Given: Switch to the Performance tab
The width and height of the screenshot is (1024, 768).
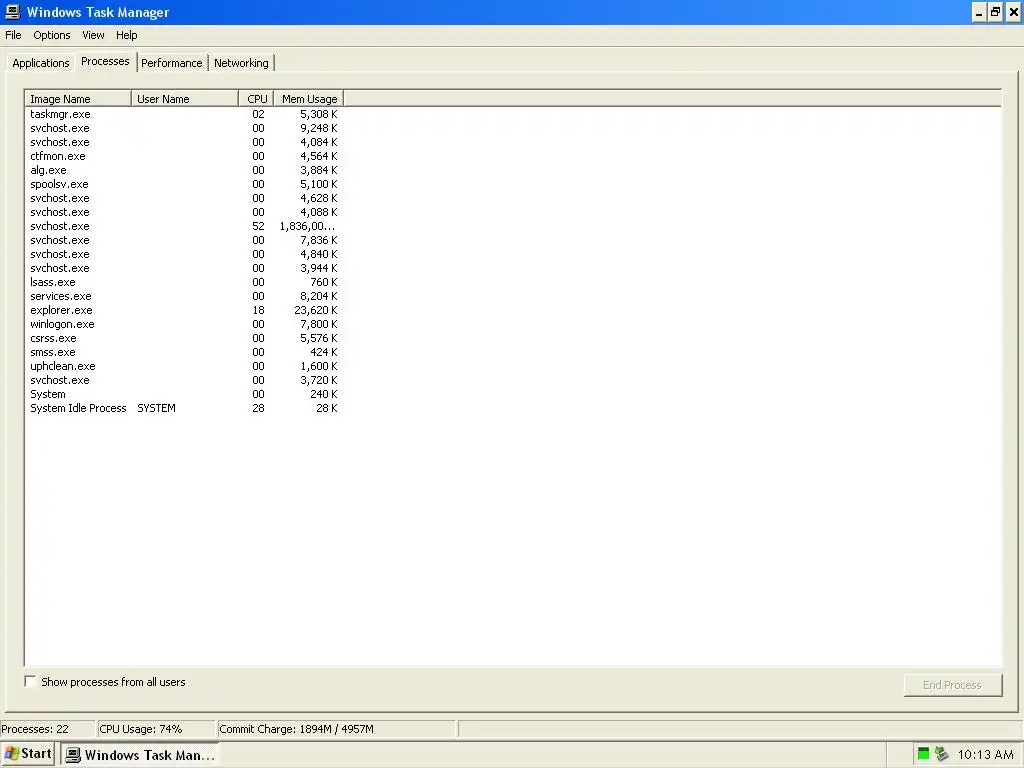Looking at the screenshot, I should [172, 63].
